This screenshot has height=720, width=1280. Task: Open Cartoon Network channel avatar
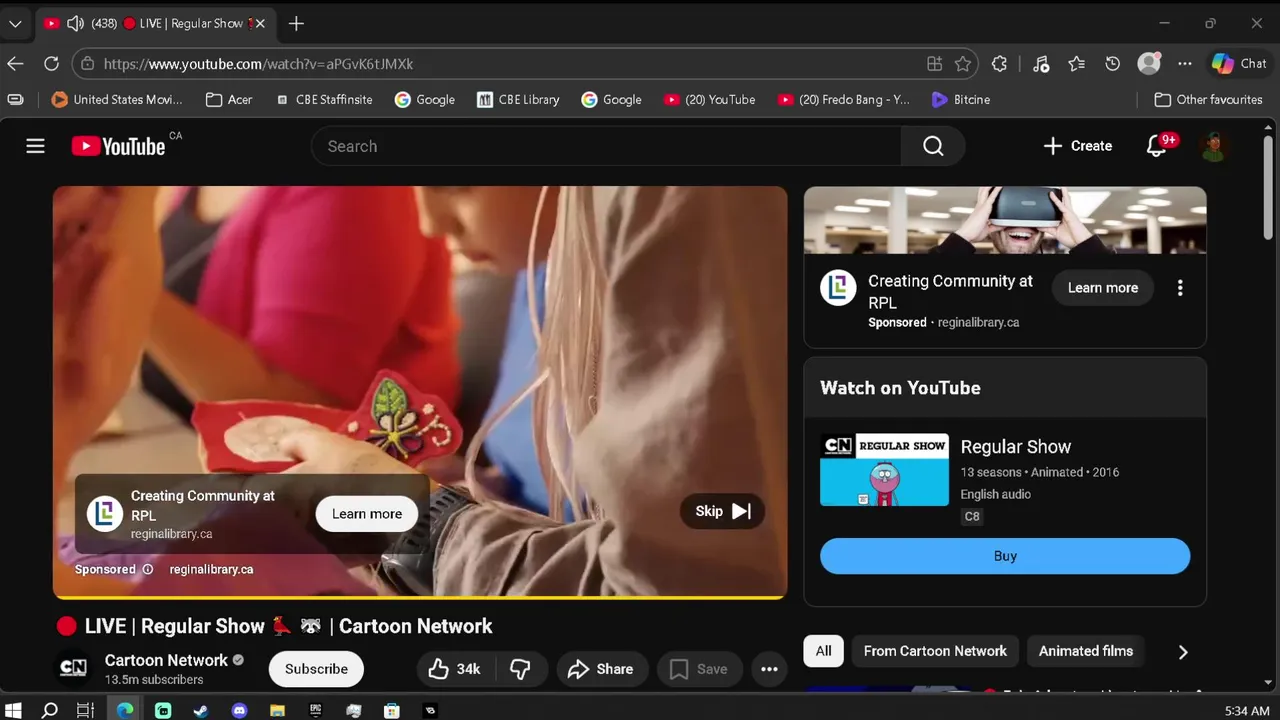pyautogui.click(x=73, y=669)
